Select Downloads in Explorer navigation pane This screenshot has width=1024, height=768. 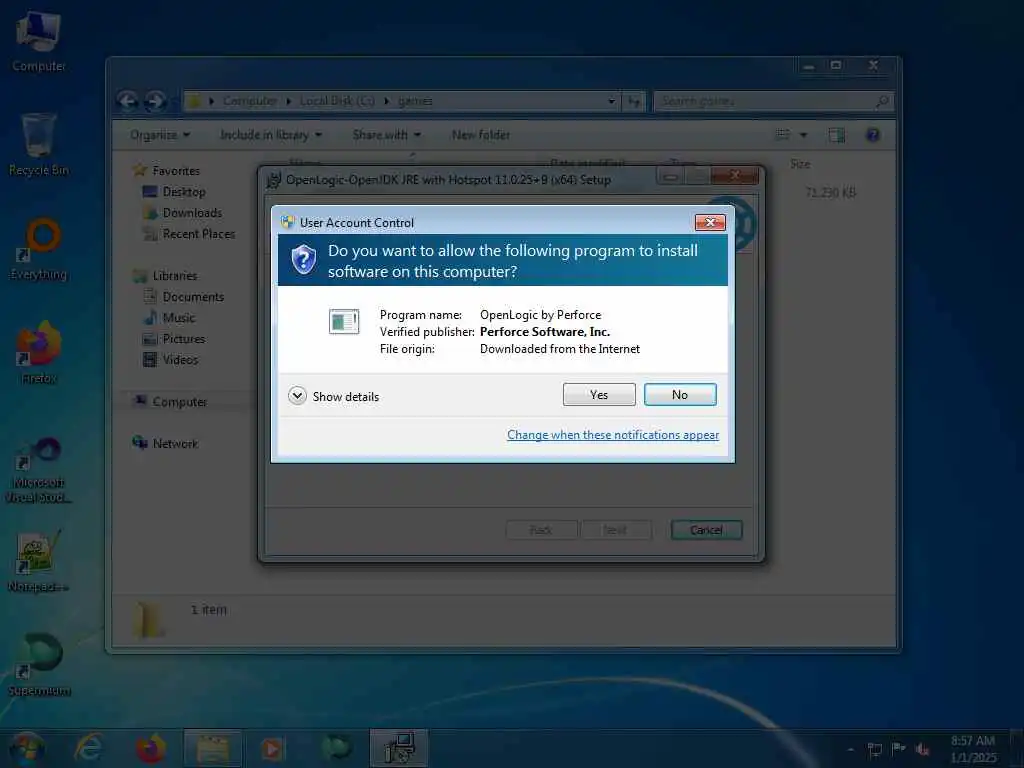click(x=192, y=213)
